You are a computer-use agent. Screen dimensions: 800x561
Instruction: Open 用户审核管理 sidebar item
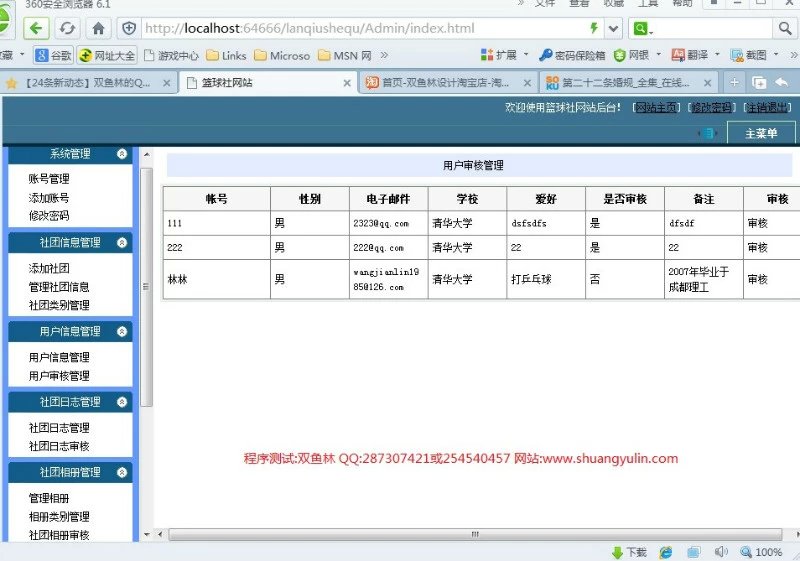[59, 376]
